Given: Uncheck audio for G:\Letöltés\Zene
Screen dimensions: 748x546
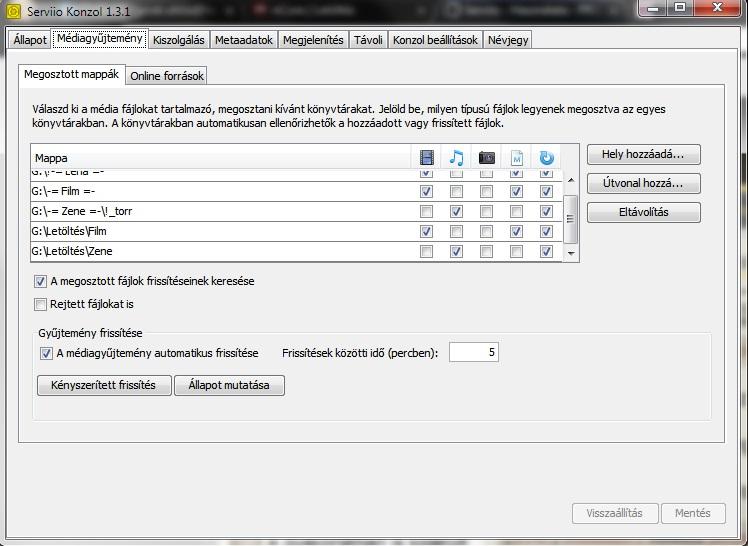Looking at the screenshot, I should tap(457, 251).
